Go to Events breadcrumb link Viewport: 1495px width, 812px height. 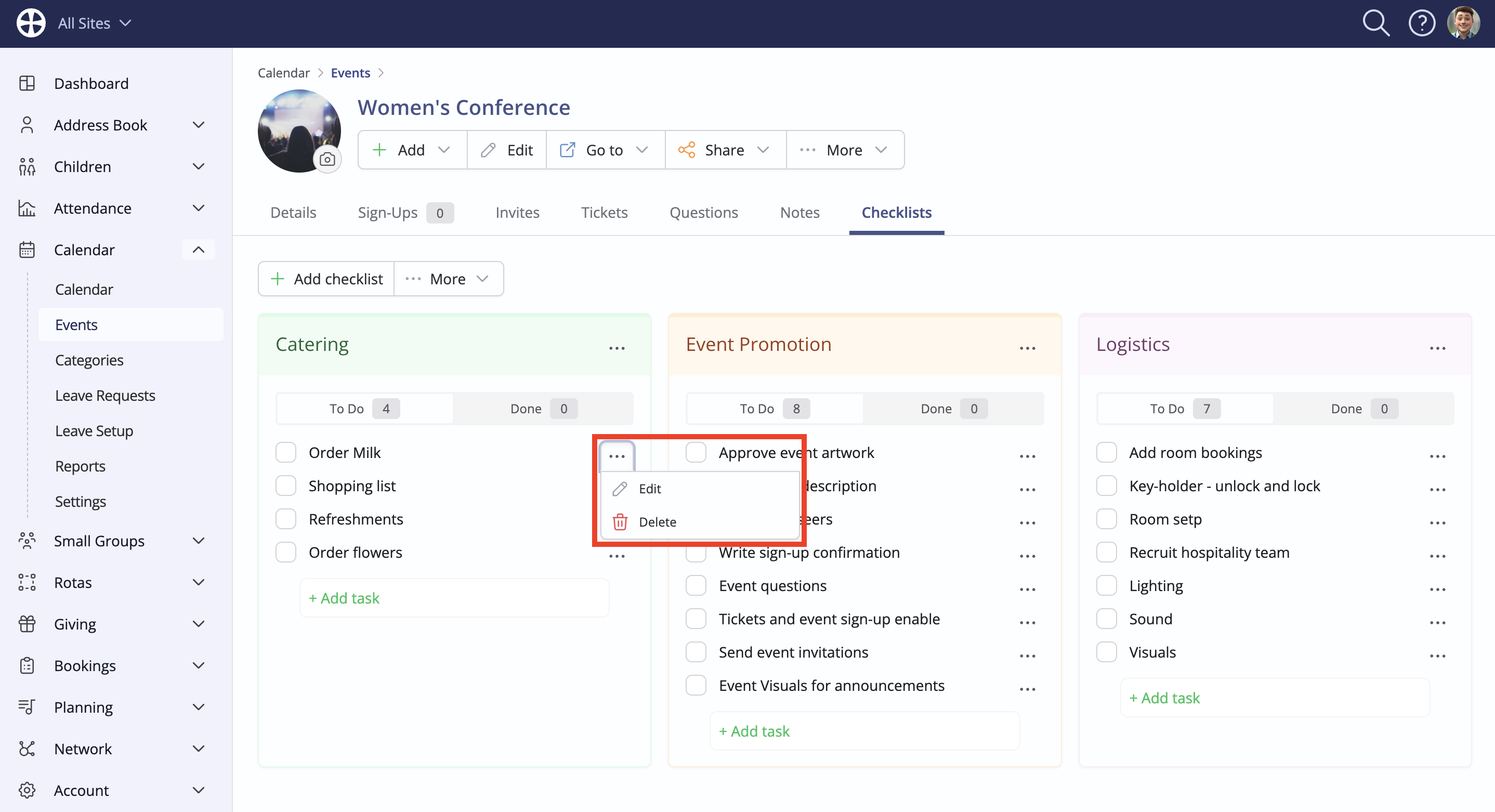tap(350, 73)
